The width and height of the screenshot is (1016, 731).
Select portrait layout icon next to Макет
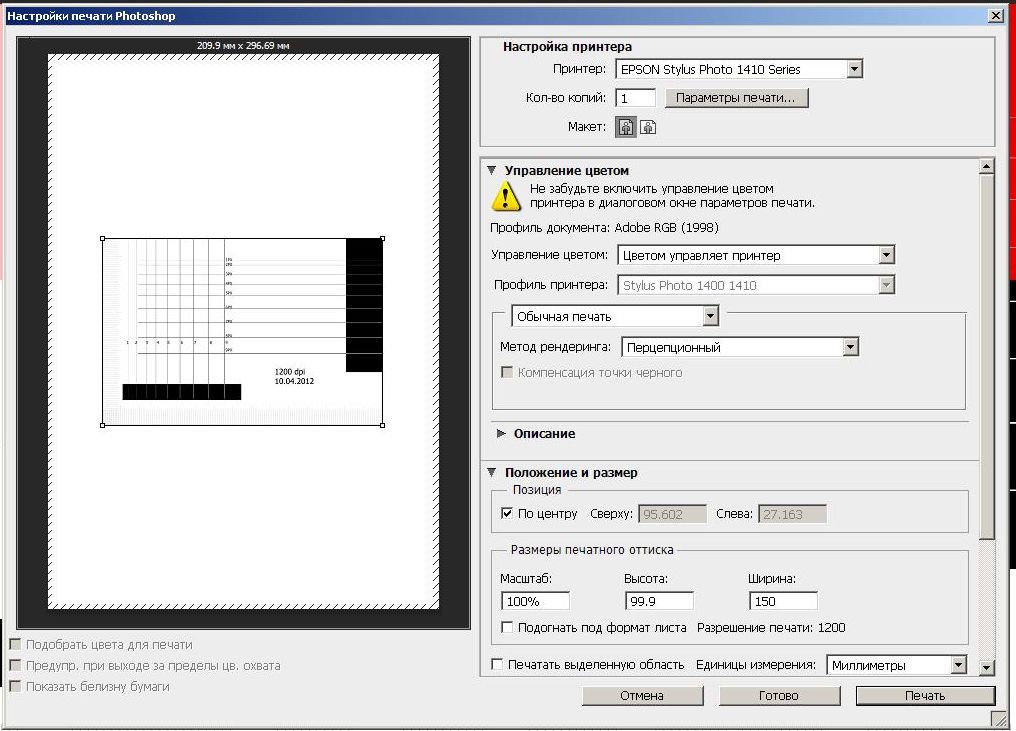(x=625, y=127)
